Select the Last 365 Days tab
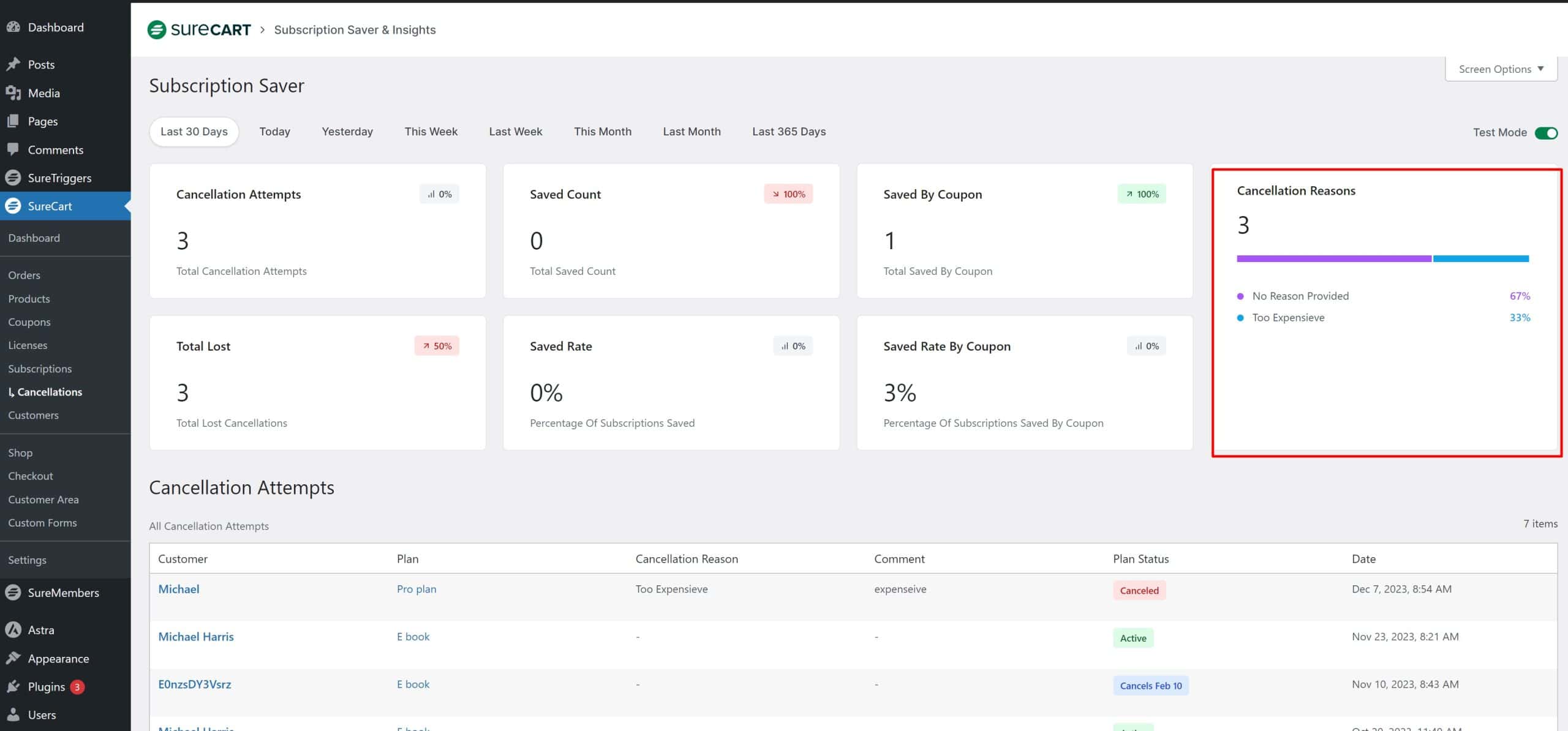Viewport: 1568px width, 731px height. coord(788,132)
